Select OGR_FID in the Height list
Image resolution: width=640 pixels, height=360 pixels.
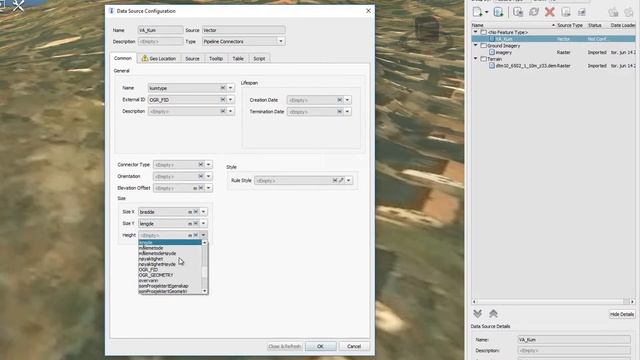tap(148, 270)
